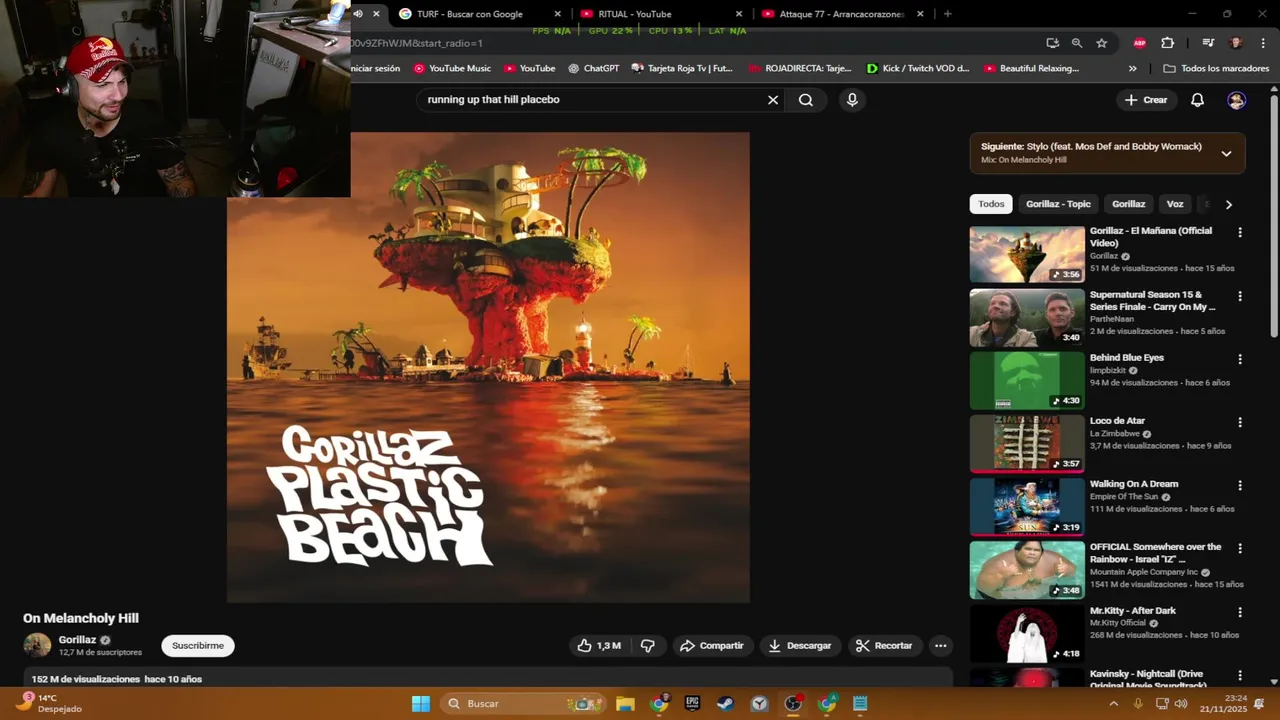The height and width of the screenshot is (720, 1280).
Task: Open options for Supernatural Season 15 video
Action: (x=1240, y=296)
